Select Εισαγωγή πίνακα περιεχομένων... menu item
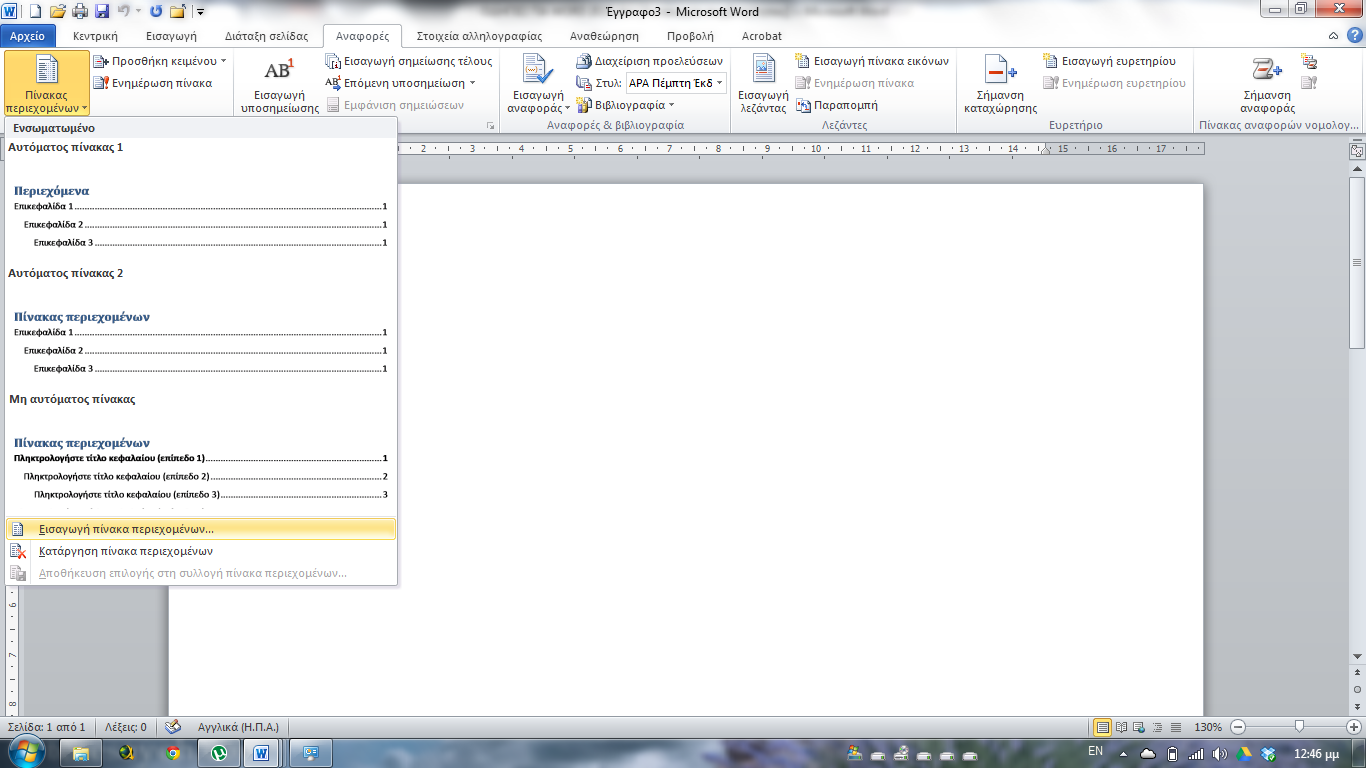Viewport: 1366px width, 768px height. [x=201, y=529]
